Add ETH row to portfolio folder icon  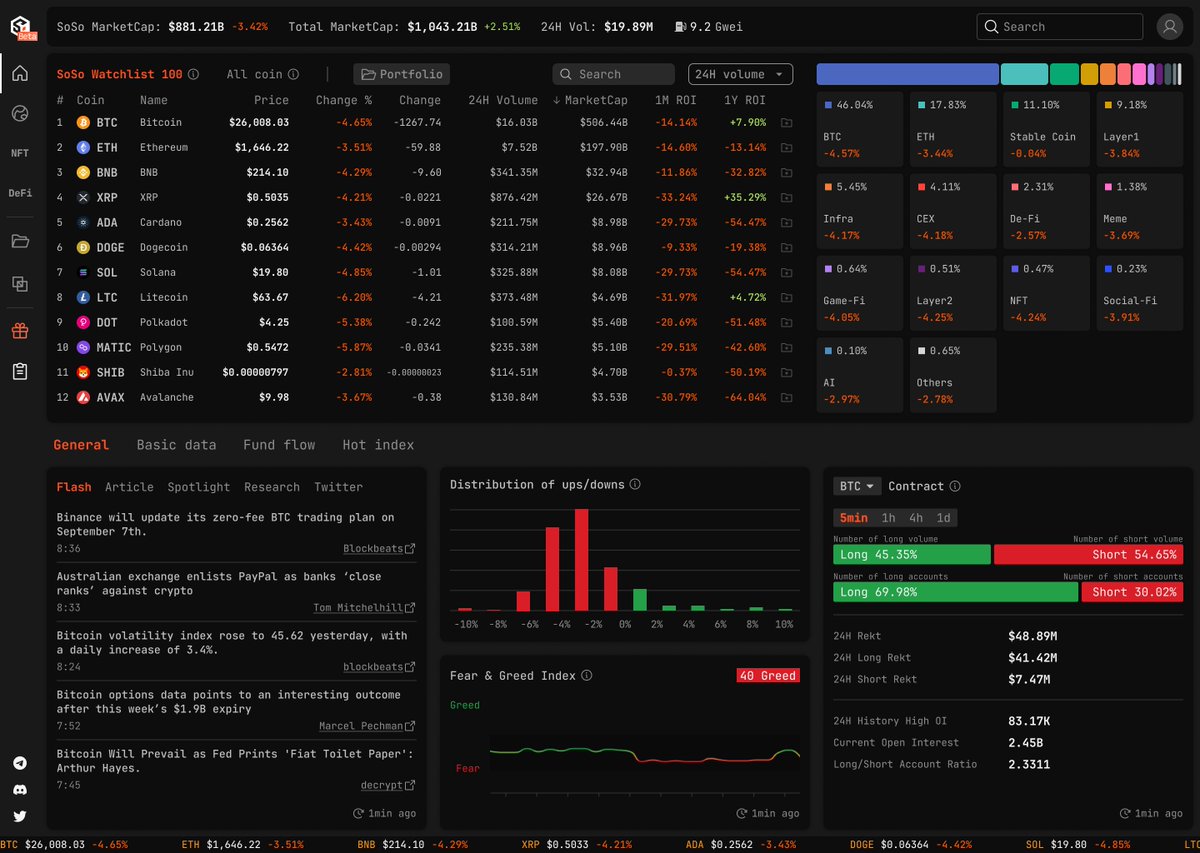point(786,147)
